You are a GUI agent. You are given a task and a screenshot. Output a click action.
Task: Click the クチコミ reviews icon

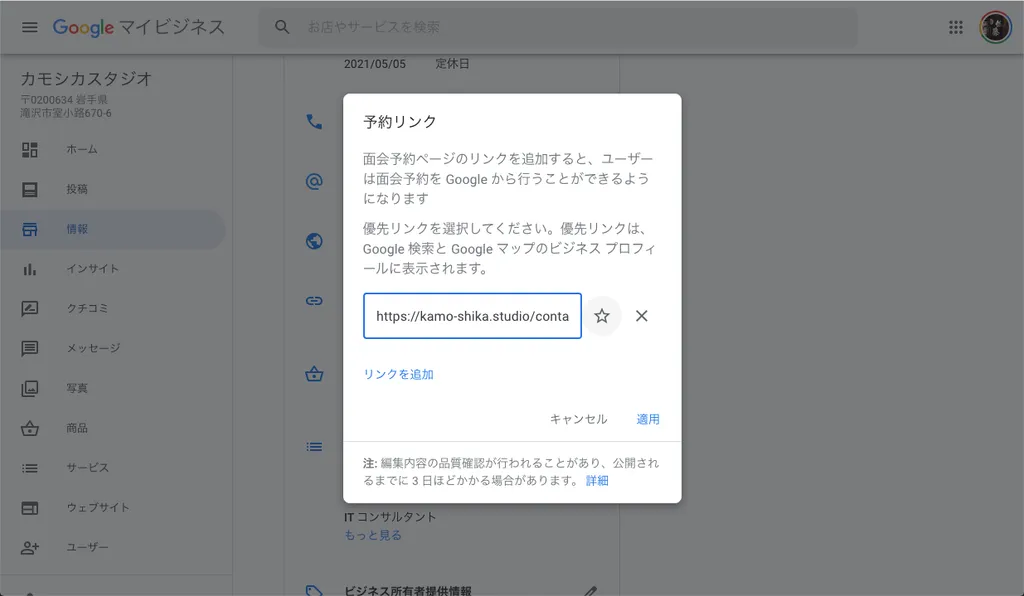click(x=29, y=309)
